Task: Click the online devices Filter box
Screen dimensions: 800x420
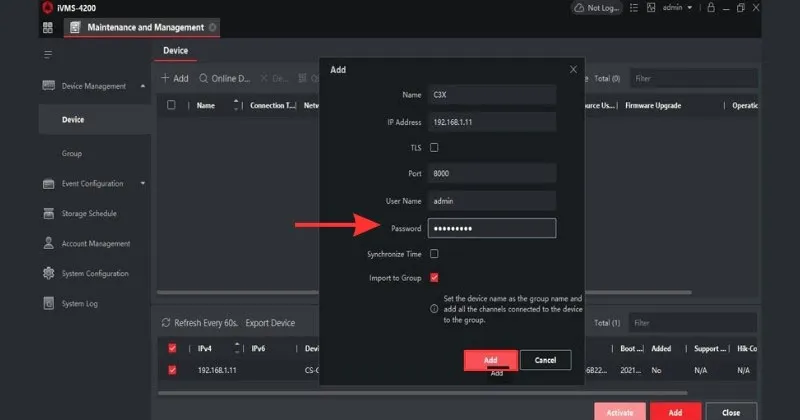Action: 693,323
